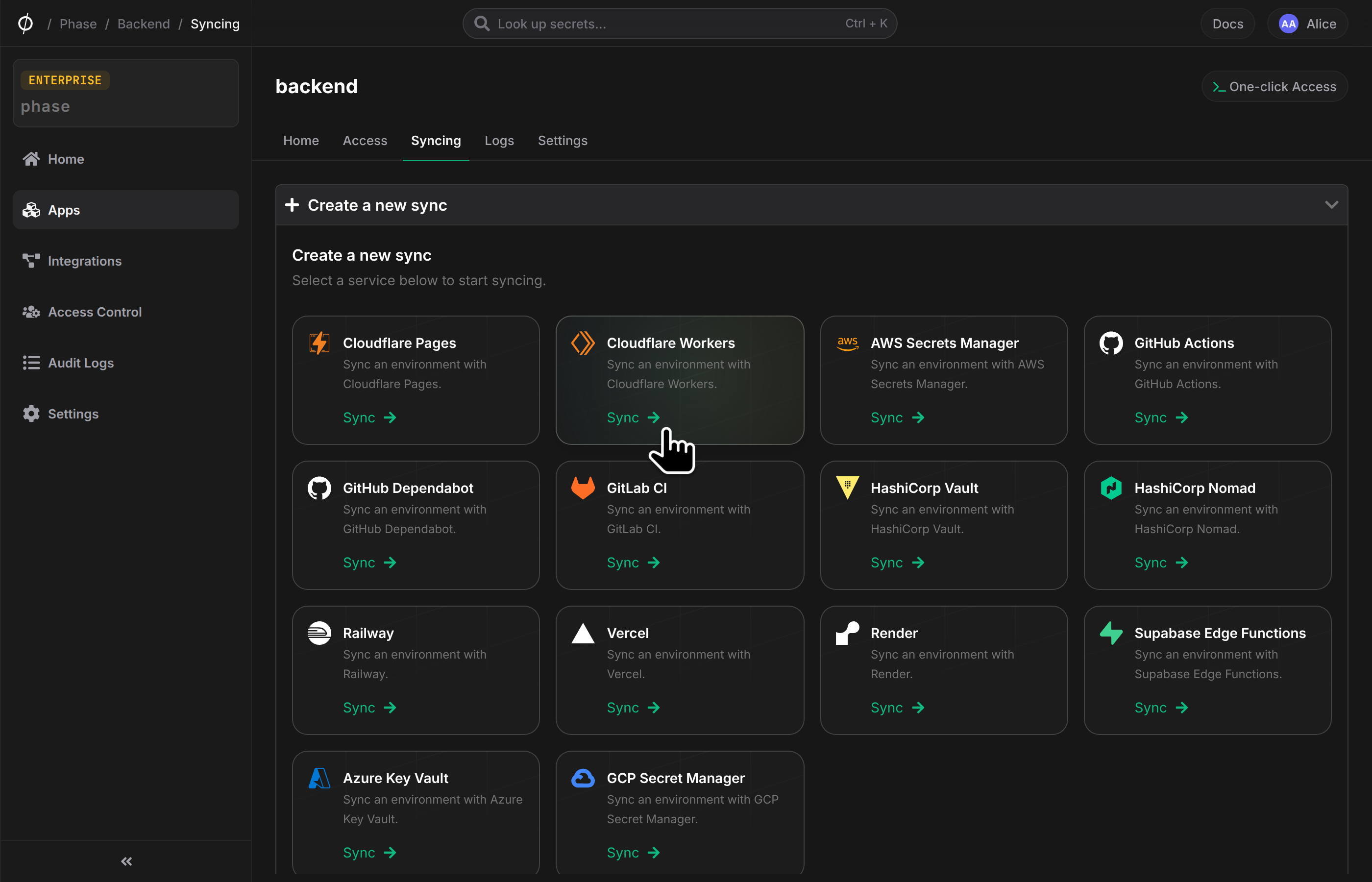Screen dimensions: 1372x882
Task: Click the Docs button
Action: [1228, 24]
